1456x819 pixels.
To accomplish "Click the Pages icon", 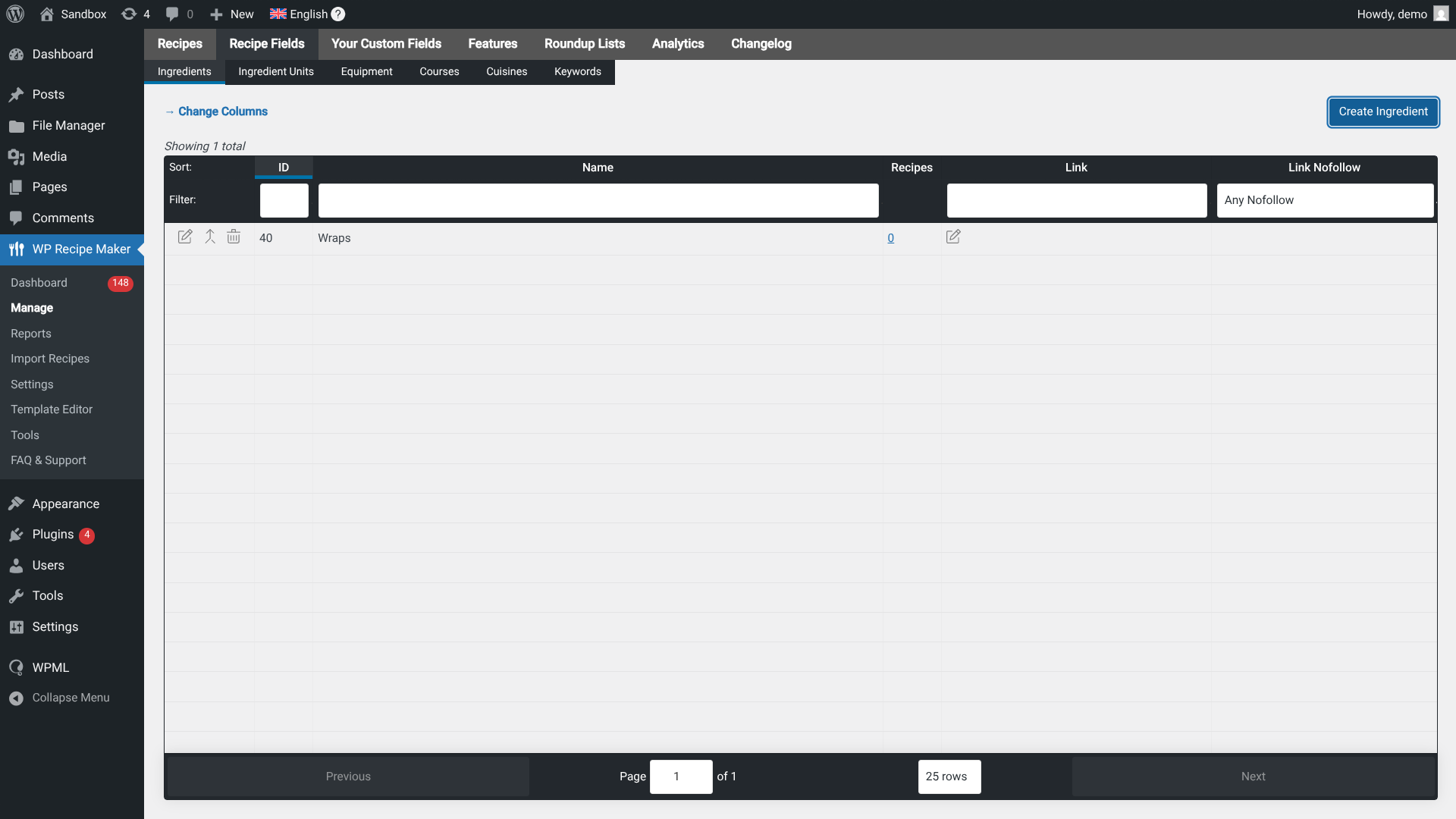I will point(16,187).
